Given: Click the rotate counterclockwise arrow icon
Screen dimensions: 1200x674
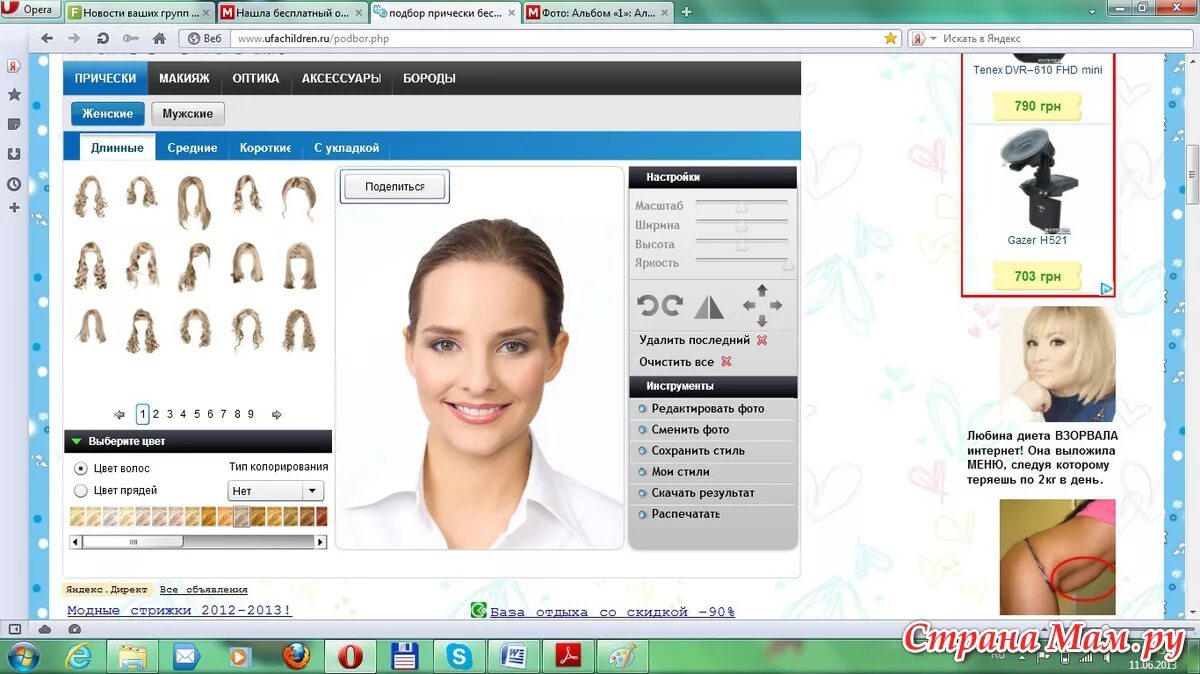Looking at the screenshot, I should pos(648,306).
